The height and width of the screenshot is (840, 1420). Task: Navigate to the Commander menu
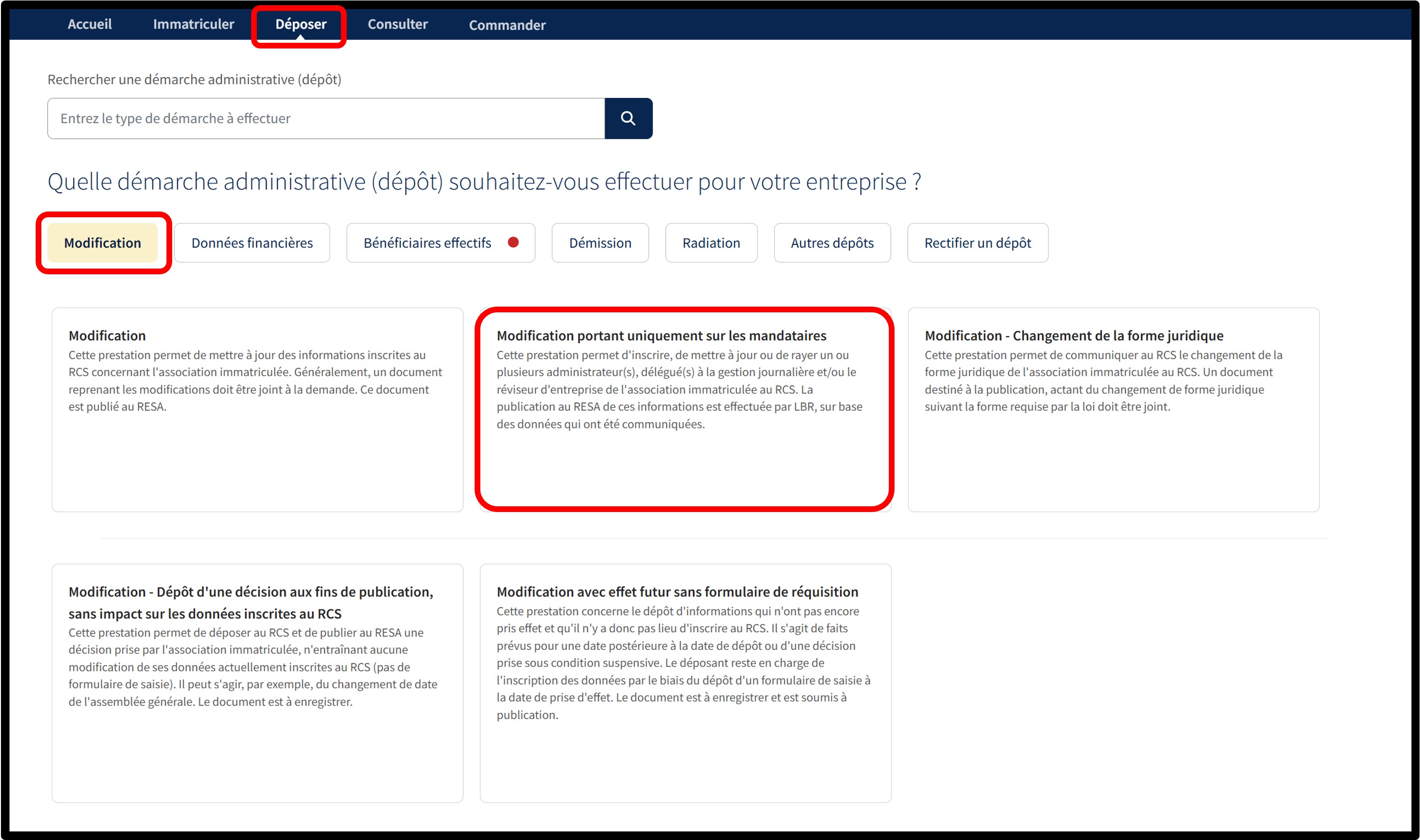click(x=507, y=25)
